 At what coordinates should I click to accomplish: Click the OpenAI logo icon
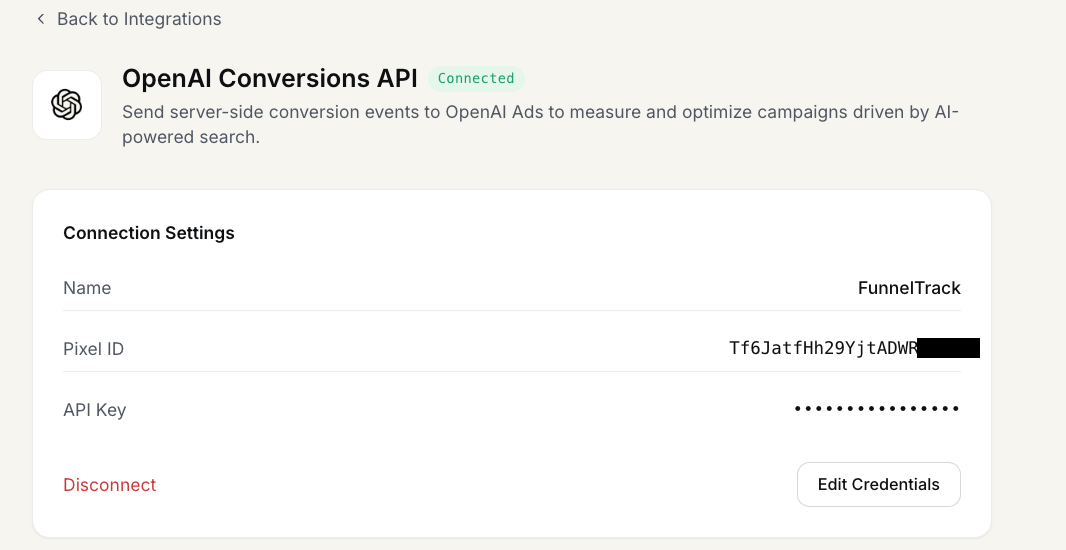67,105
